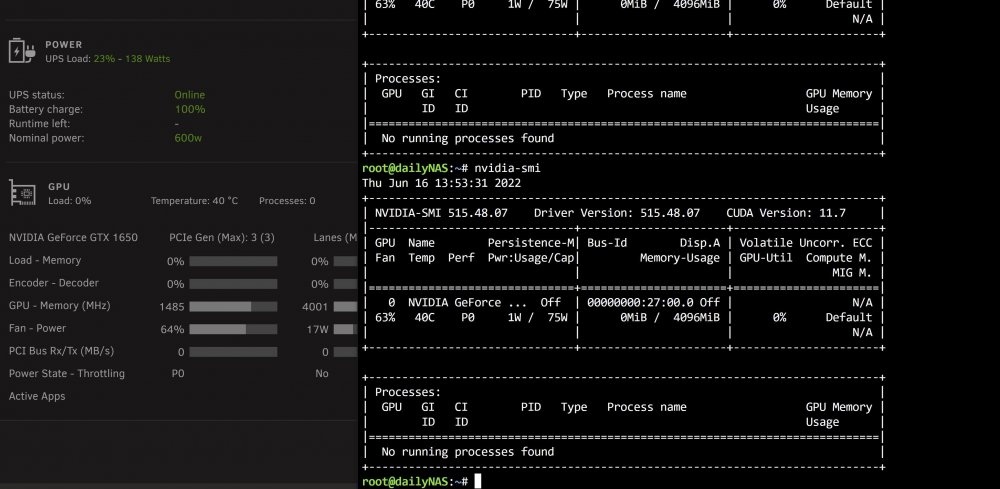Click 'Processes: 0' in GPU panel
Screen dimensions: 1000x489
click(x=287, y=201)
